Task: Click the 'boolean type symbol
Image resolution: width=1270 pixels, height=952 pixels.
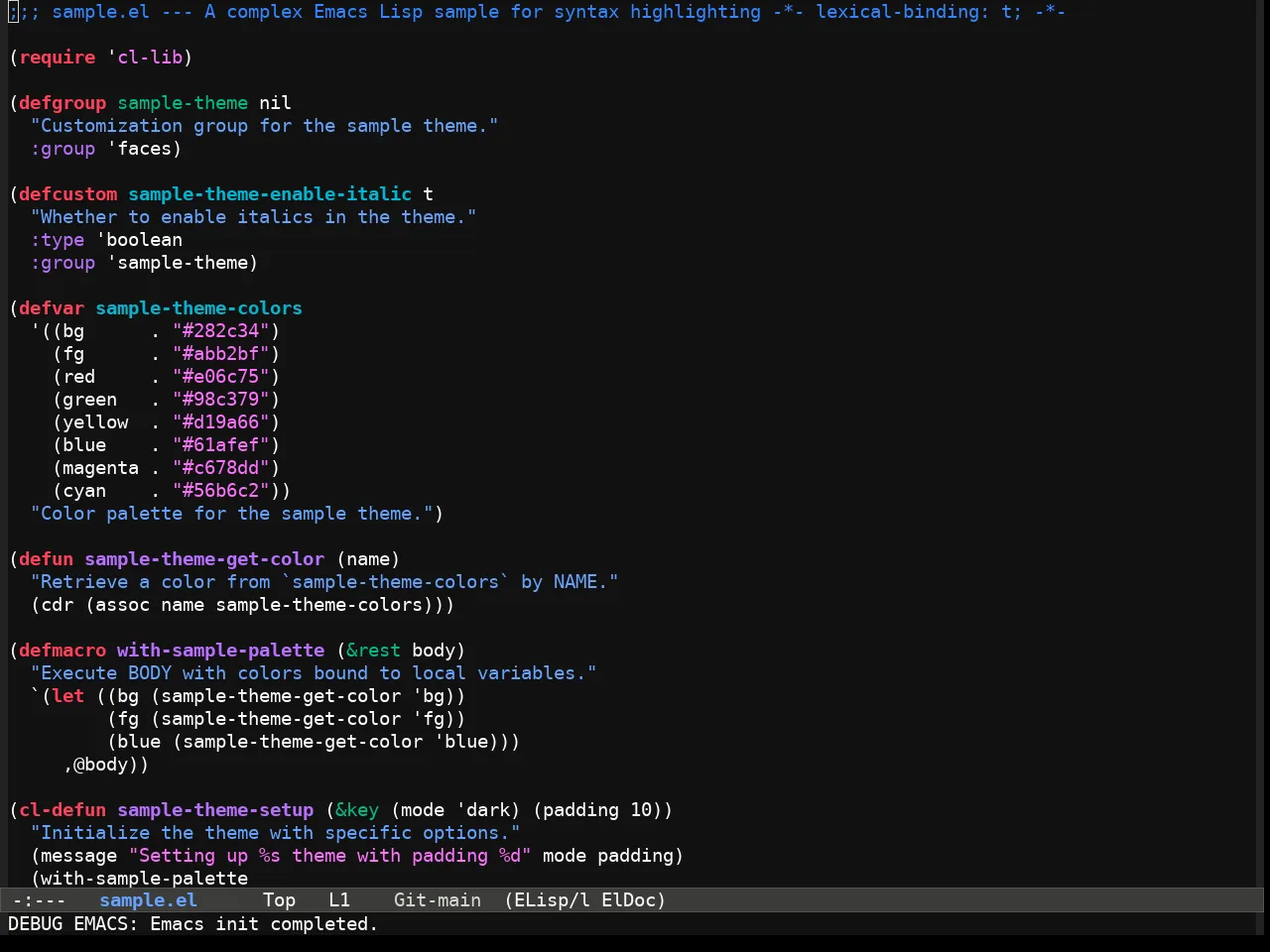Action: pos(140,240)
